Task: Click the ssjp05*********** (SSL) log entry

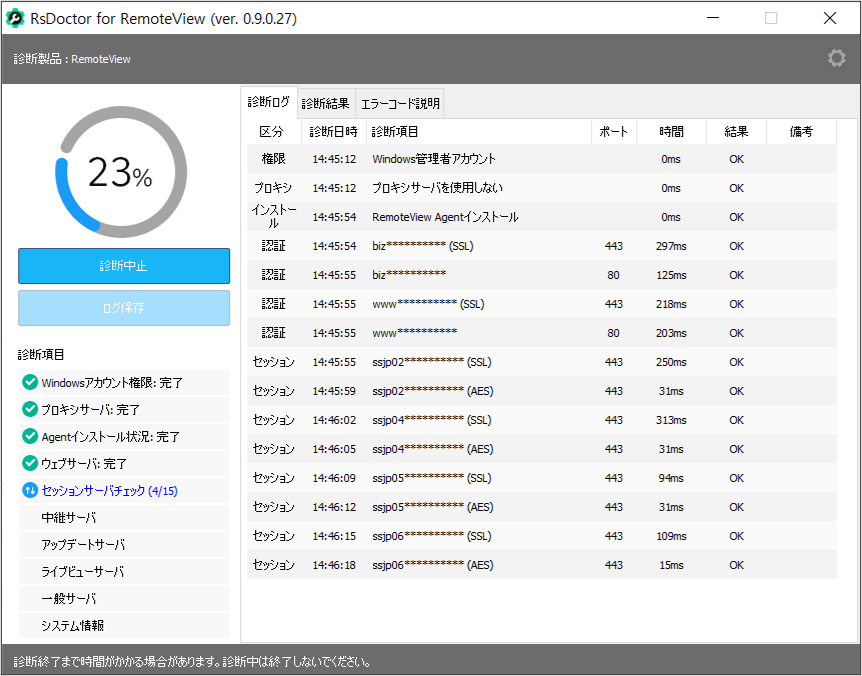Action: [541, 478]
